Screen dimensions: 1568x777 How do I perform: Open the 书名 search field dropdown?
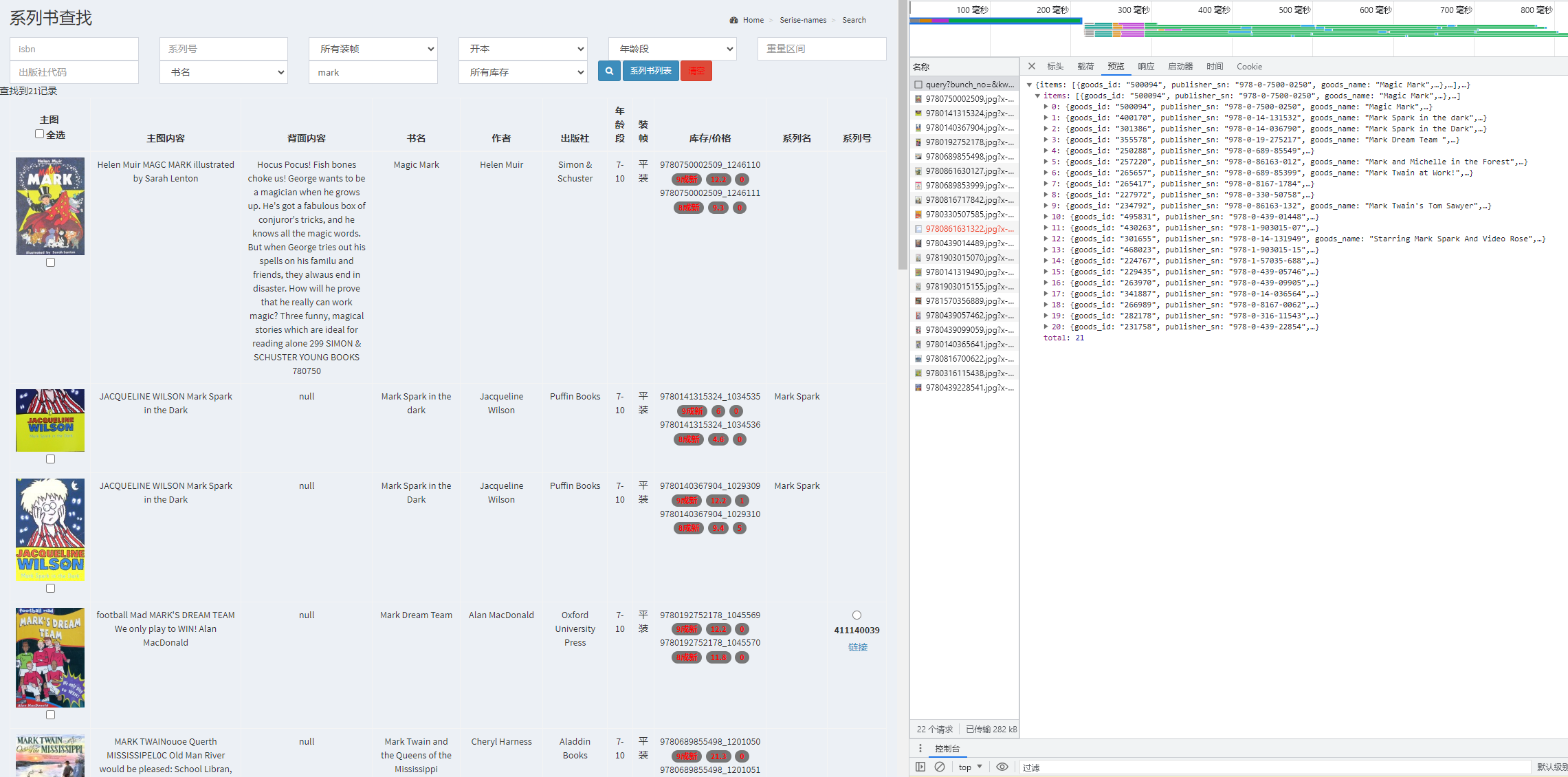223,72
